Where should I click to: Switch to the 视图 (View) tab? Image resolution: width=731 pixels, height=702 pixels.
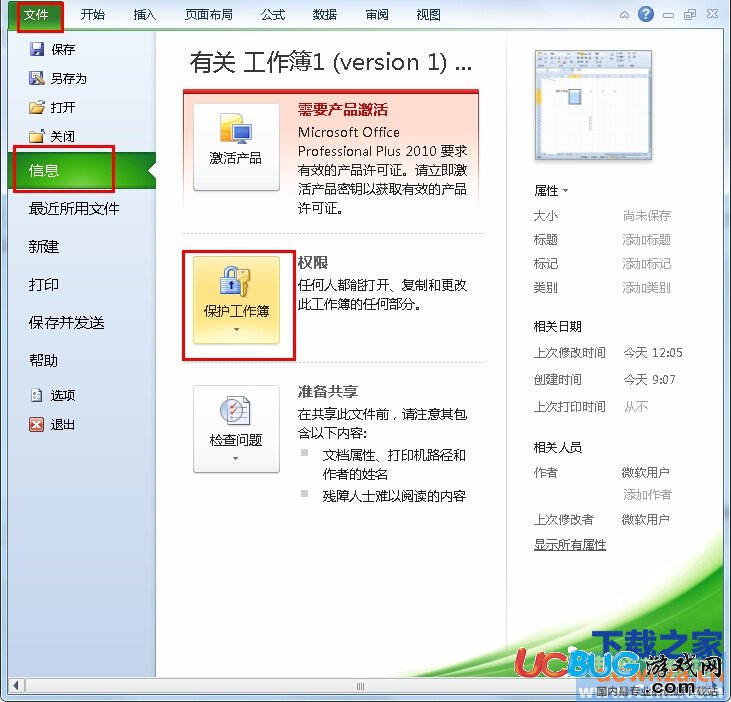pyautogui.click(x=428, y=15)
